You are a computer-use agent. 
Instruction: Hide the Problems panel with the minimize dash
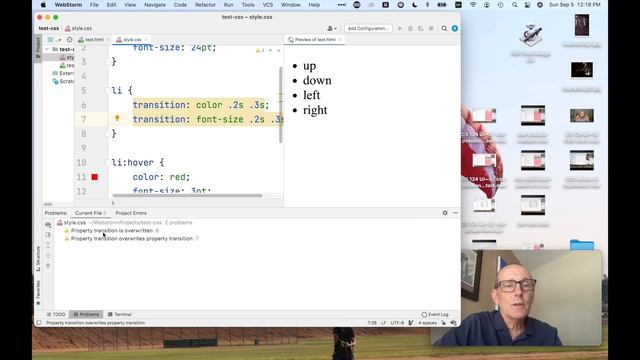click(x=456, y=213)
